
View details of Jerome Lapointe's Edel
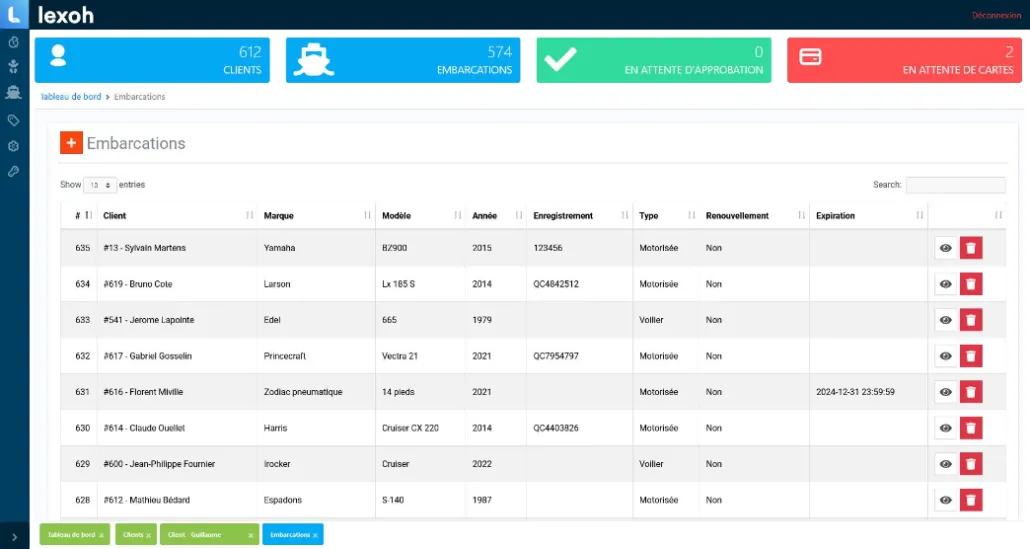click(945, 320)
